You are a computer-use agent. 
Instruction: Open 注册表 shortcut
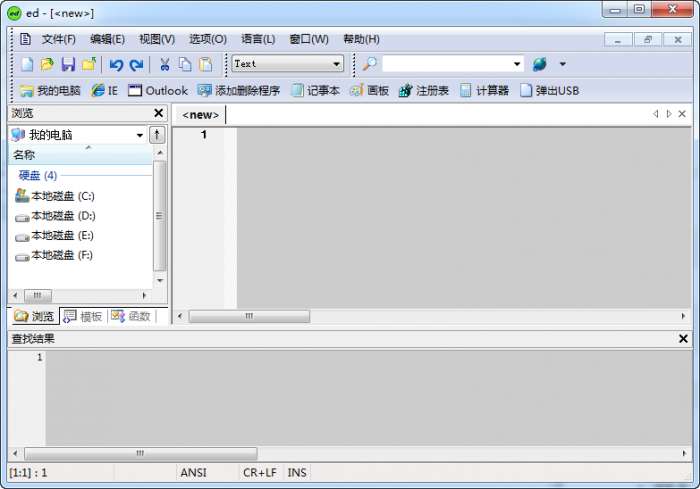(424, 91)
